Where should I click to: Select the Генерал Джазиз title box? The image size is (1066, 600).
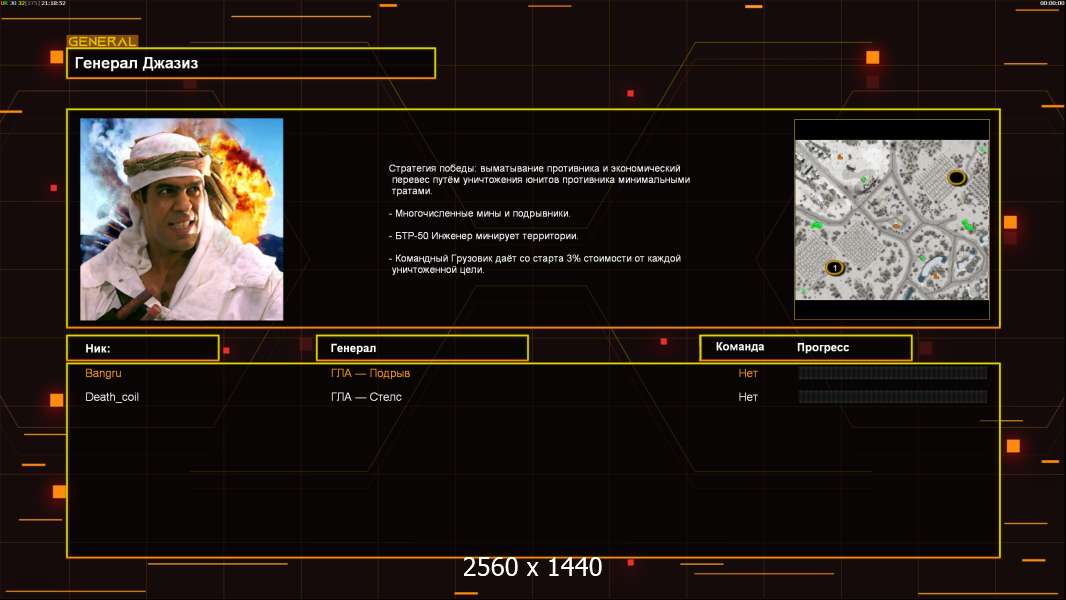[251, 63]
